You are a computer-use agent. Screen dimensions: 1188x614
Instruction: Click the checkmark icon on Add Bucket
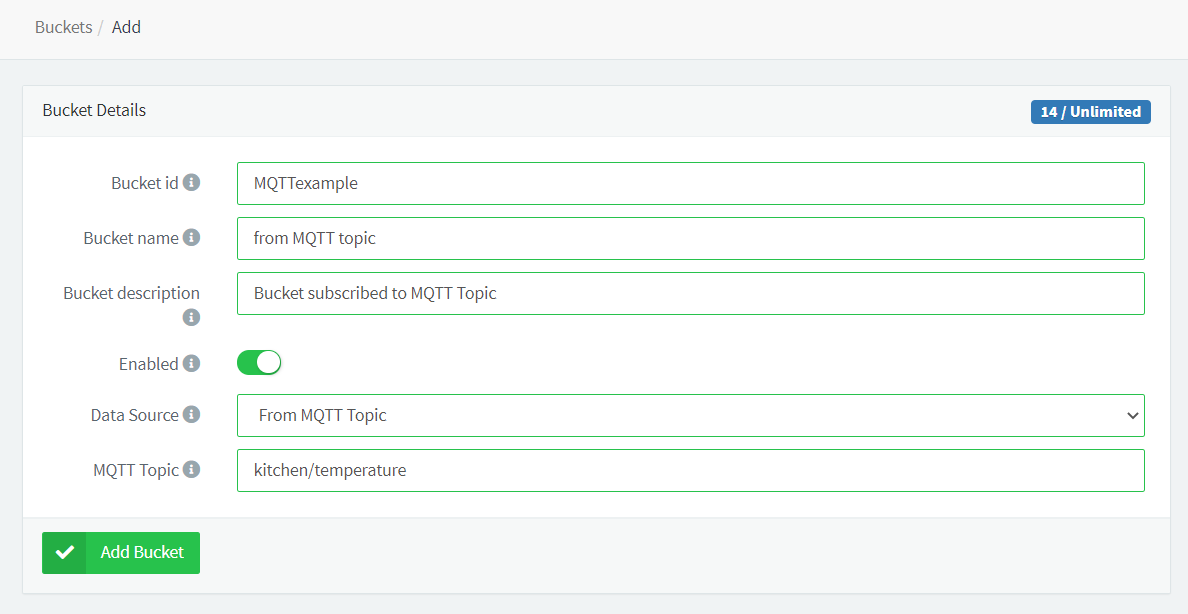tap(65, 553)
